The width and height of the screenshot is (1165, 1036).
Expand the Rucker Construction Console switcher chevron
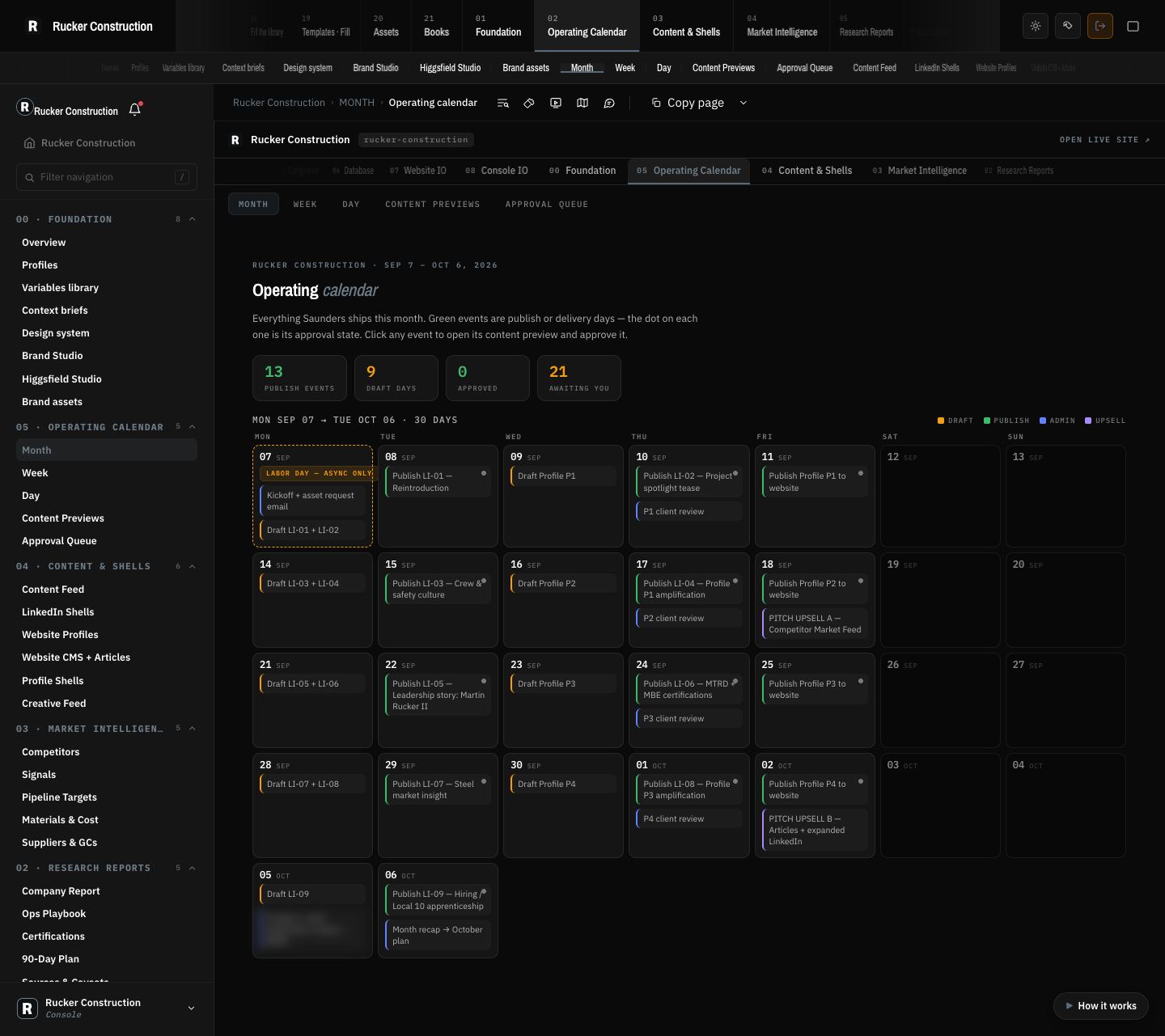click(x=191, y=1009)
